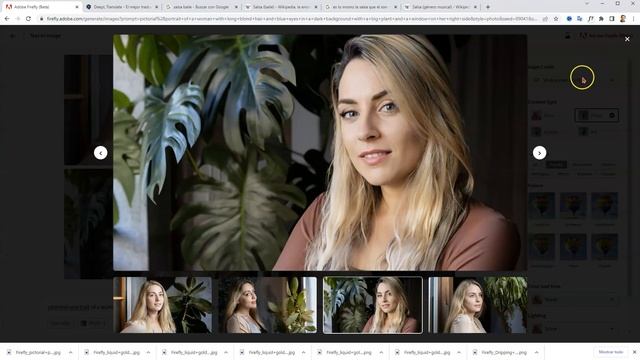This screenshot has width=640, height=360.
Task: Open the translate extension icon
Action: [579, 19]
